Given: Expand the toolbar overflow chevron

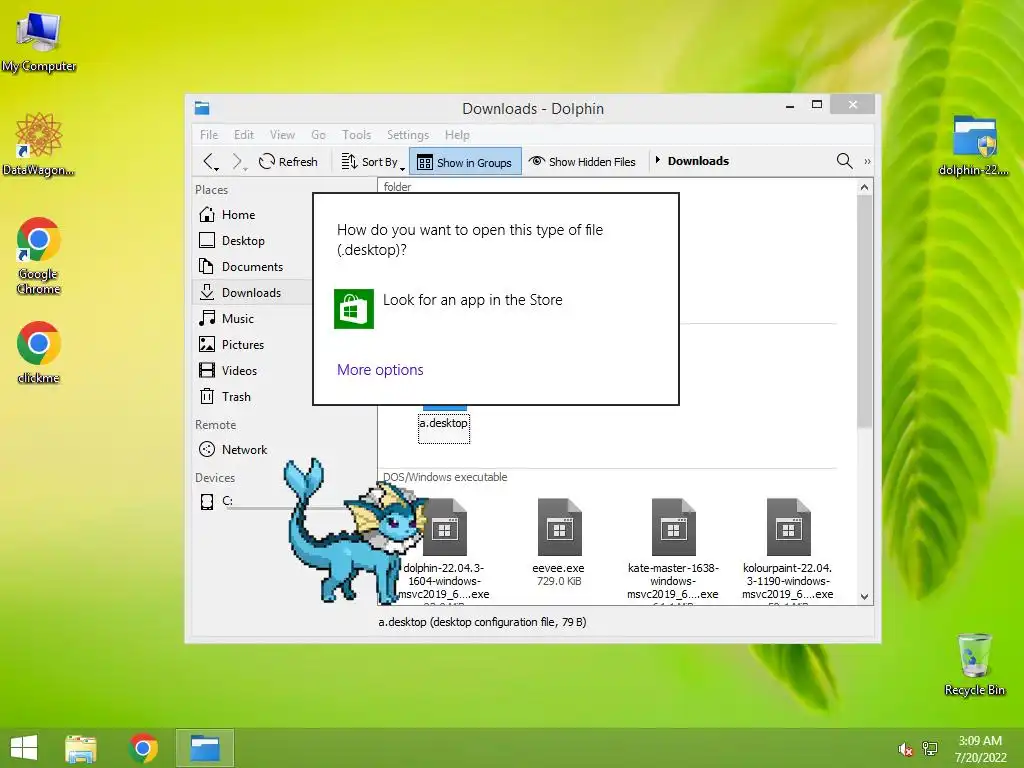Looking at the screenshot, I should [x=867, y=161].
